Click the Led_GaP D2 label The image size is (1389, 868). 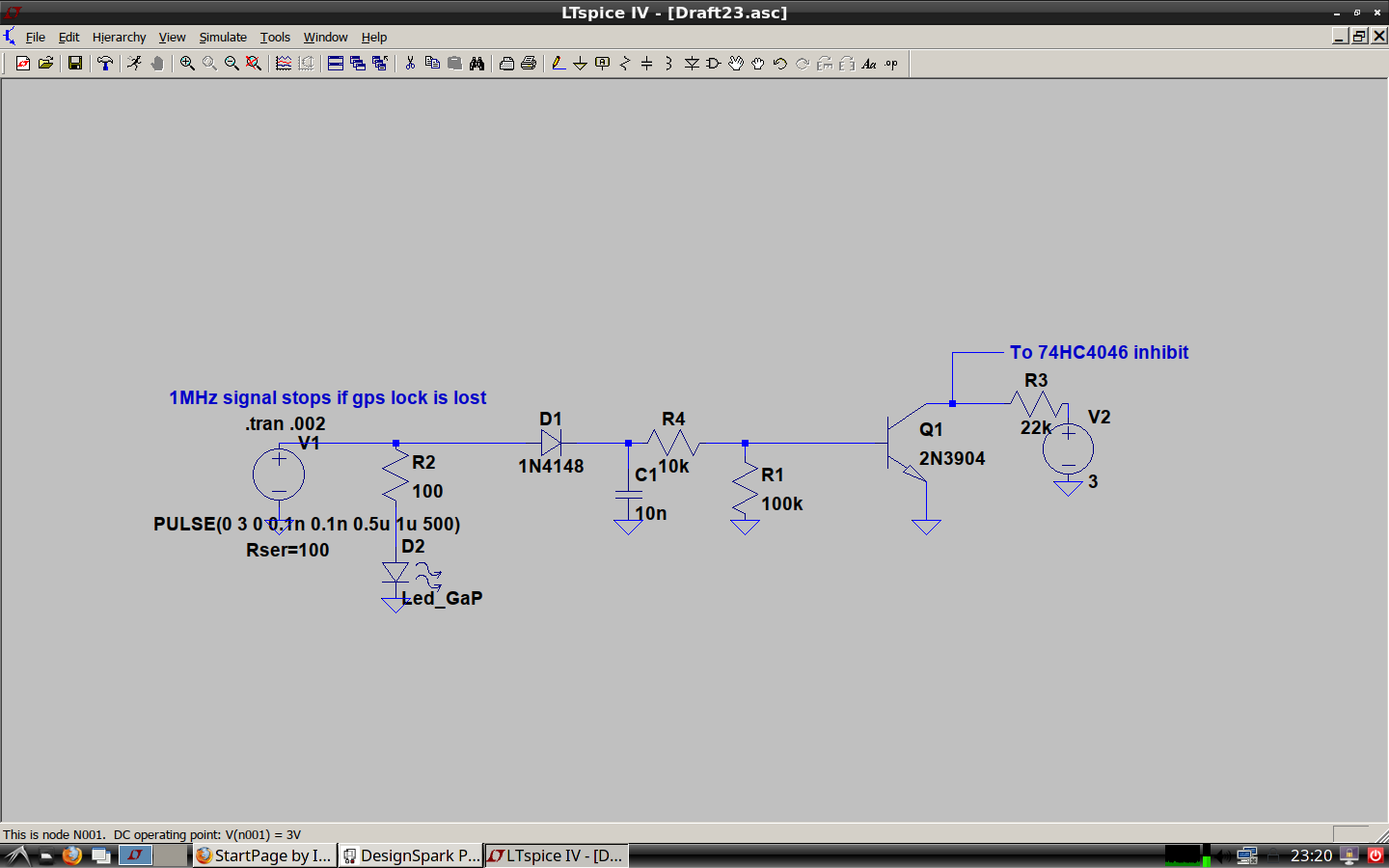click(442, 598)
